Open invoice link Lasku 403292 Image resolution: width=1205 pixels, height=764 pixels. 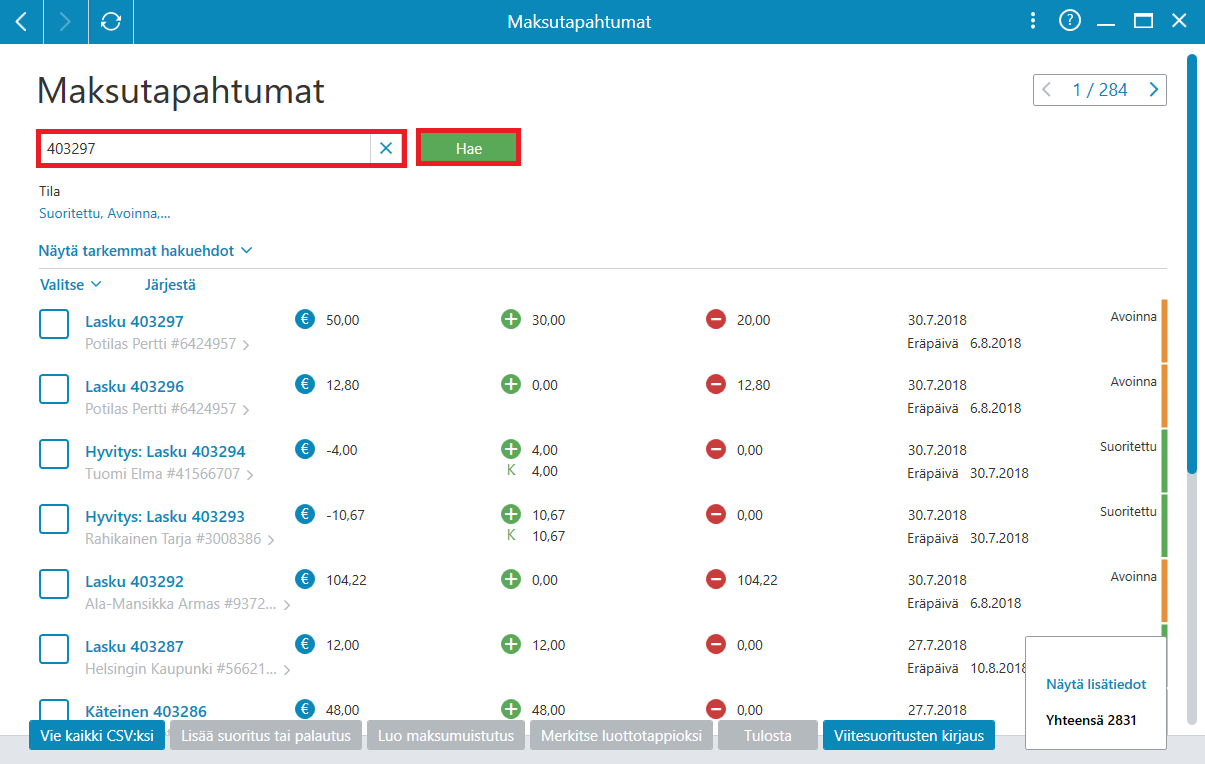[x=134, y=582]
